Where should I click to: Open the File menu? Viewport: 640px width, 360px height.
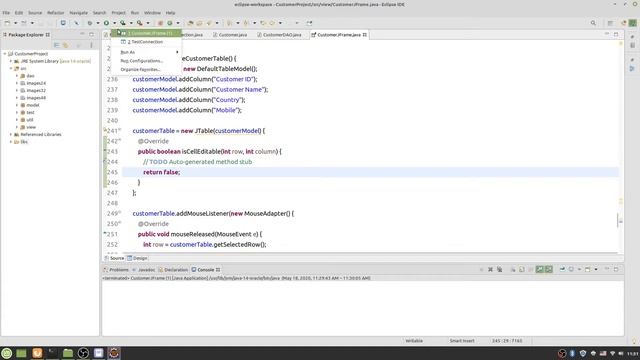click(x=6, y=13)
